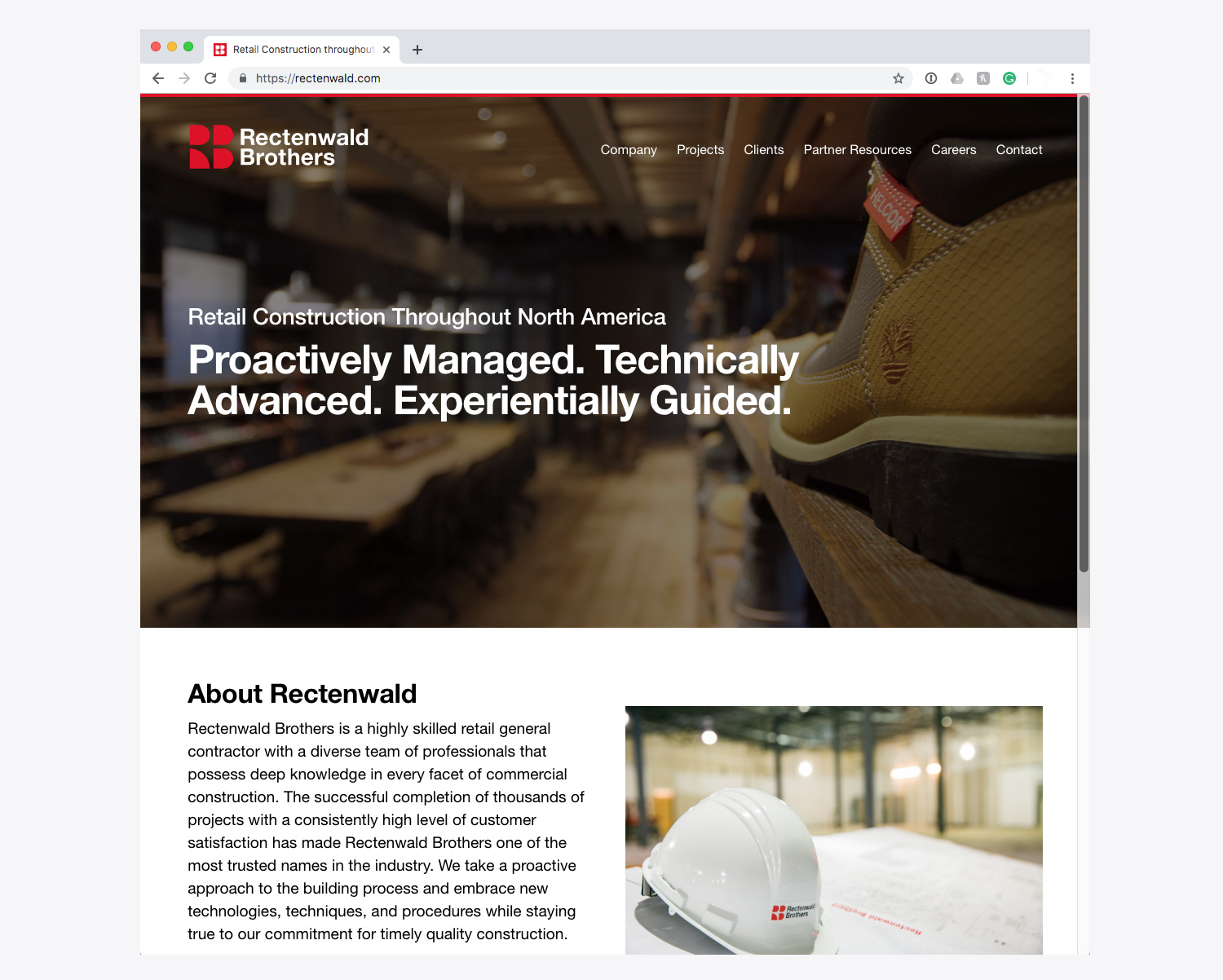Click the Retail Construction Throughout North America subtitle

427,317
